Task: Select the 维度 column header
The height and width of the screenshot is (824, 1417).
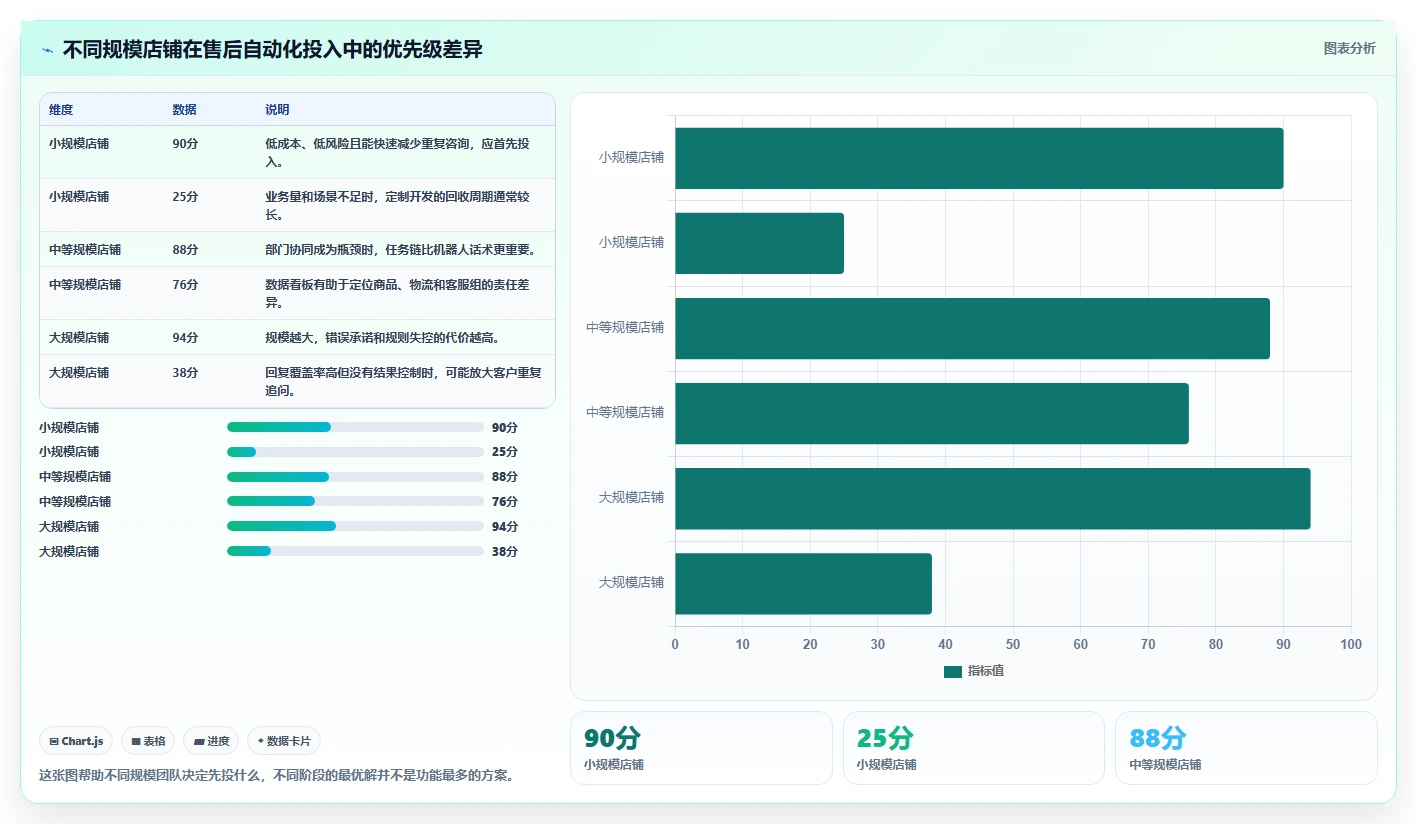Action: [61, 110]
